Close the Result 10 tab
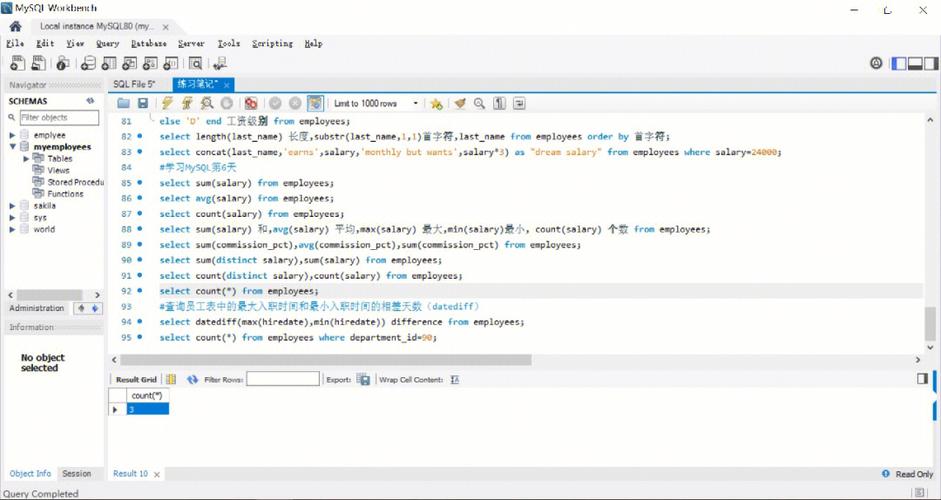941x500 pixels. point(157,474)
